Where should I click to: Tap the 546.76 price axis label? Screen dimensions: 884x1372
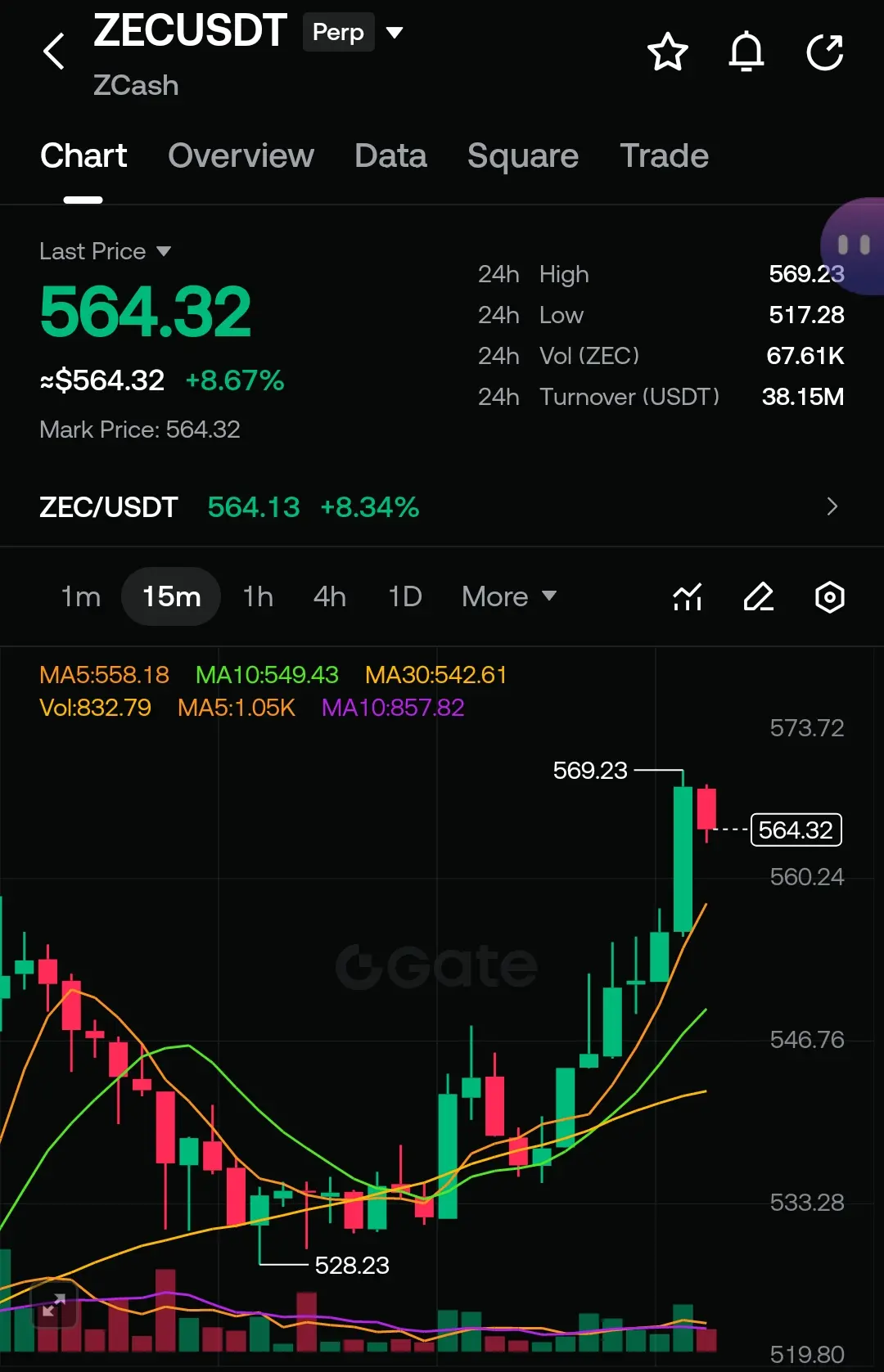coord(806,1040)
